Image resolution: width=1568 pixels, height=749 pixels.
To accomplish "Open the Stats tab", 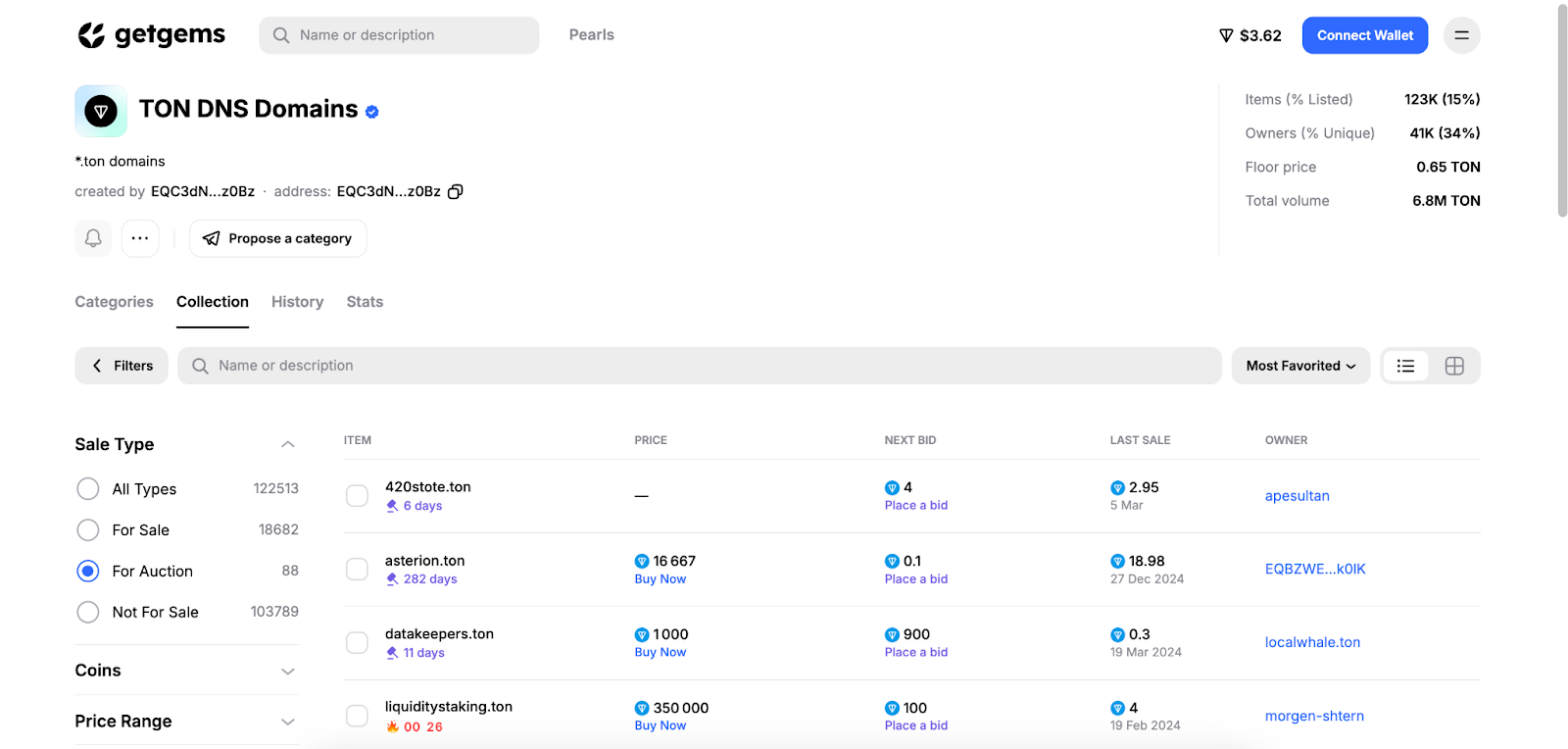I will coord(365,302).
